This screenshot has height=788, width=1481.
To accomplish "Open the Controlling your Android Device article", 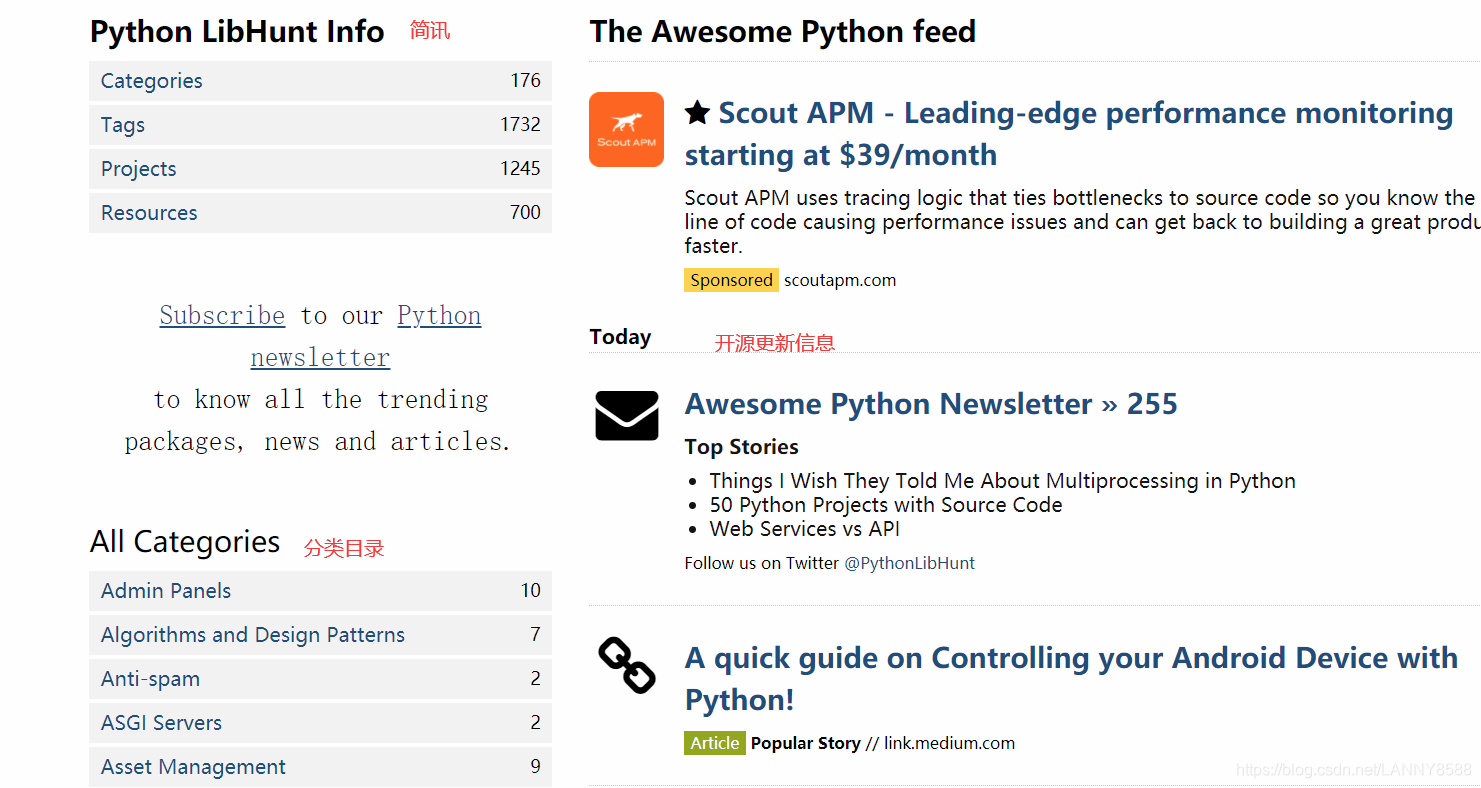I will (1071, 679).
